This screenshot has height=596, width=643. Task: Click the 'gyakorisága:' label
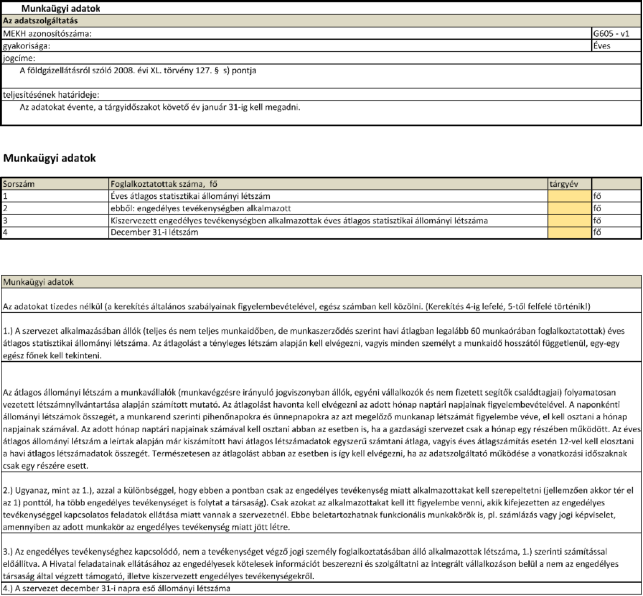(27, 46)
